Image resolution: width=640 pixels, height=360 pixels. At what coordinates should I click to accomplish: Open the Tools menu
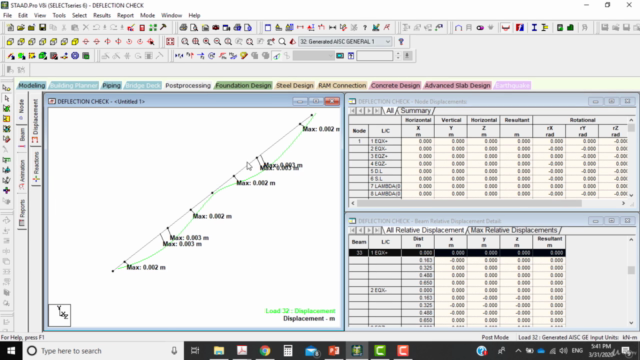tap(59, 16)
